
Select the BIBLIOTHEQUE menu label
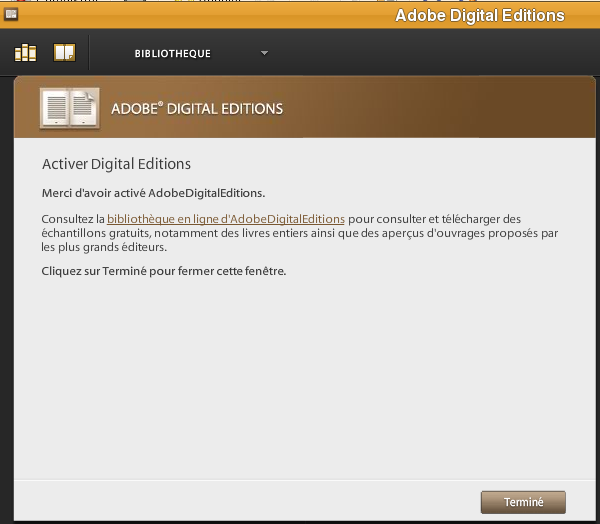pos(173,54)
